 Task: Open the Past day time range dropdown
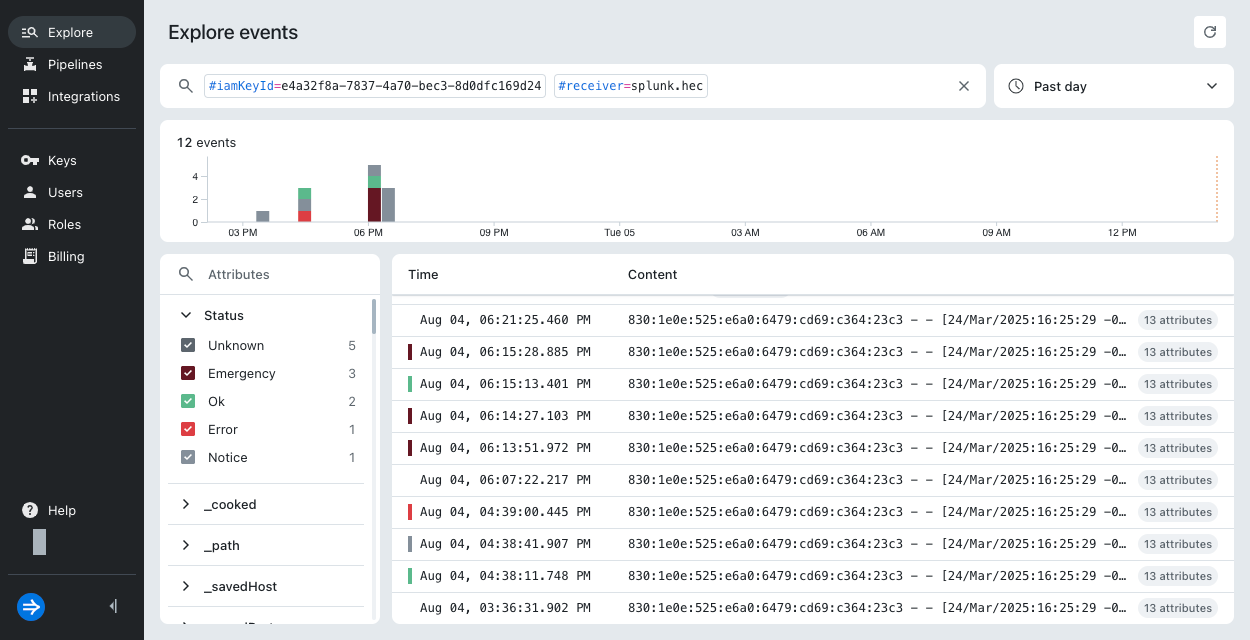(1114, 86)
